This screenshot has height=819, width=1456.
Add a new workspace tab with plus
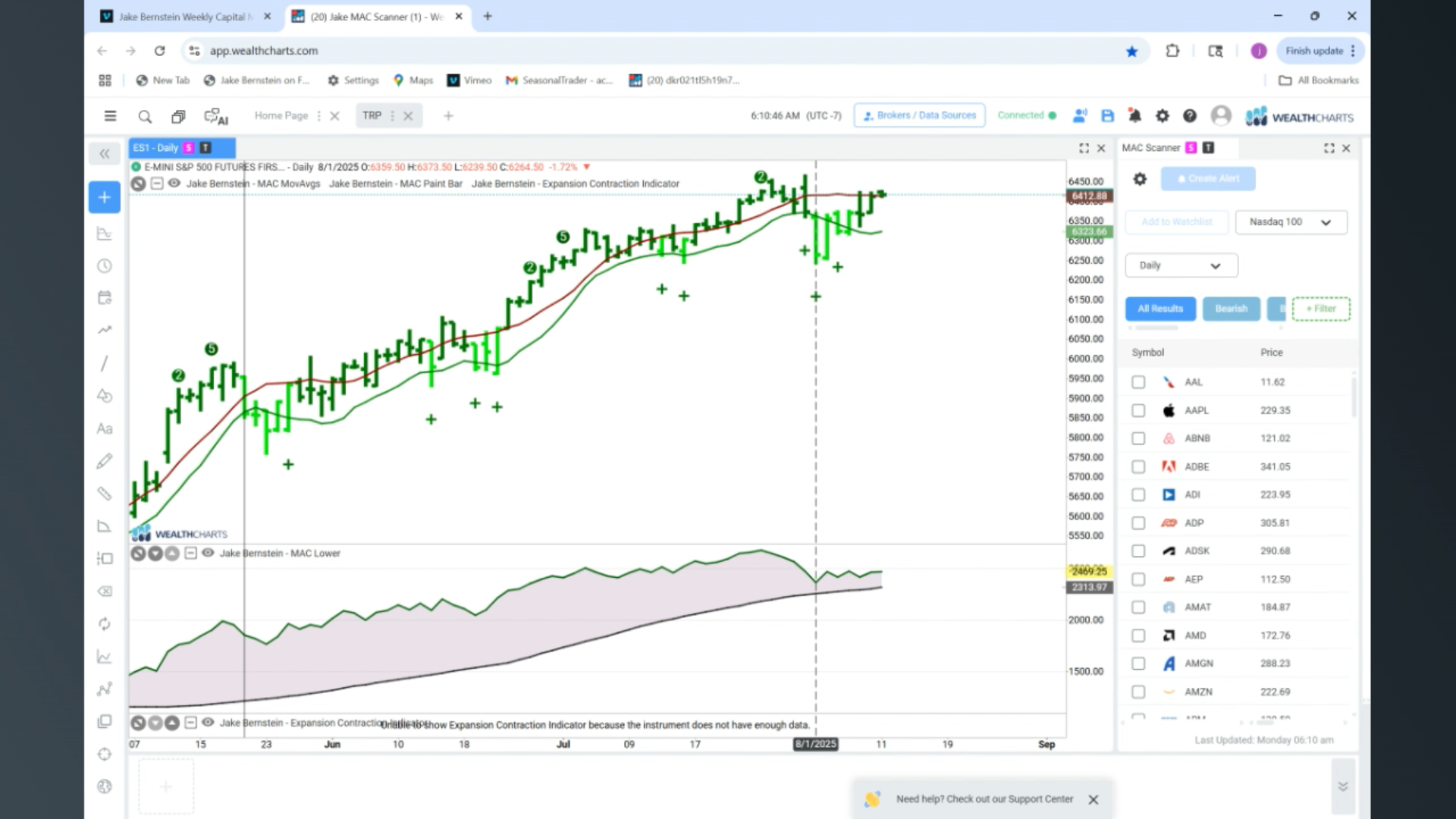(448, 116)
